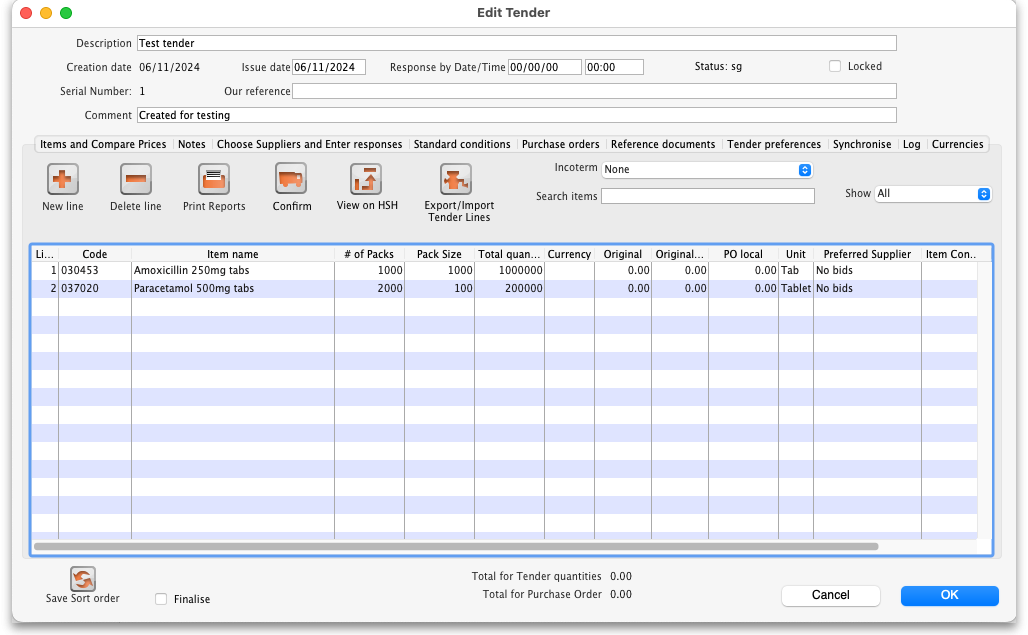Open Print Reports

[214, 180]
